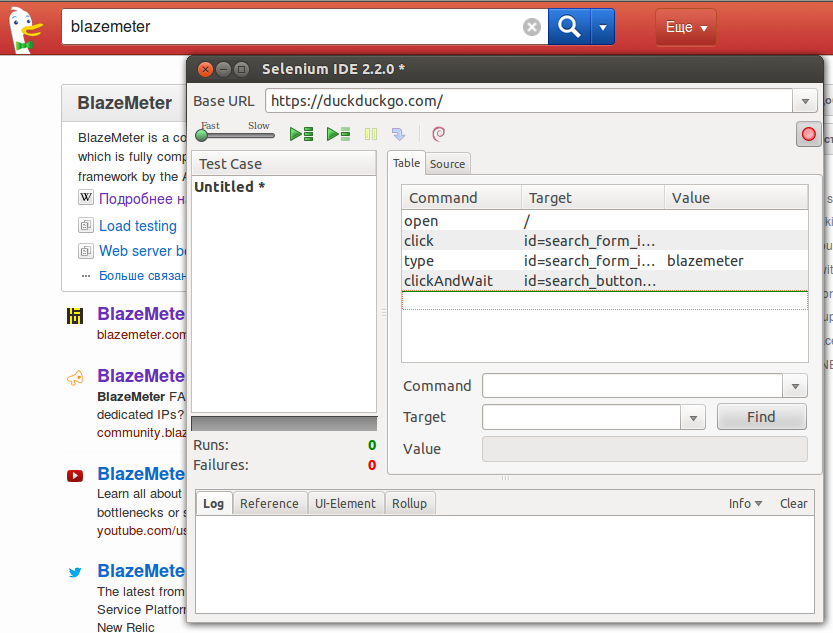Viewport: 833px width, 633px height.
Task: Open the Load testing link
Action: (x=138, y=226)
